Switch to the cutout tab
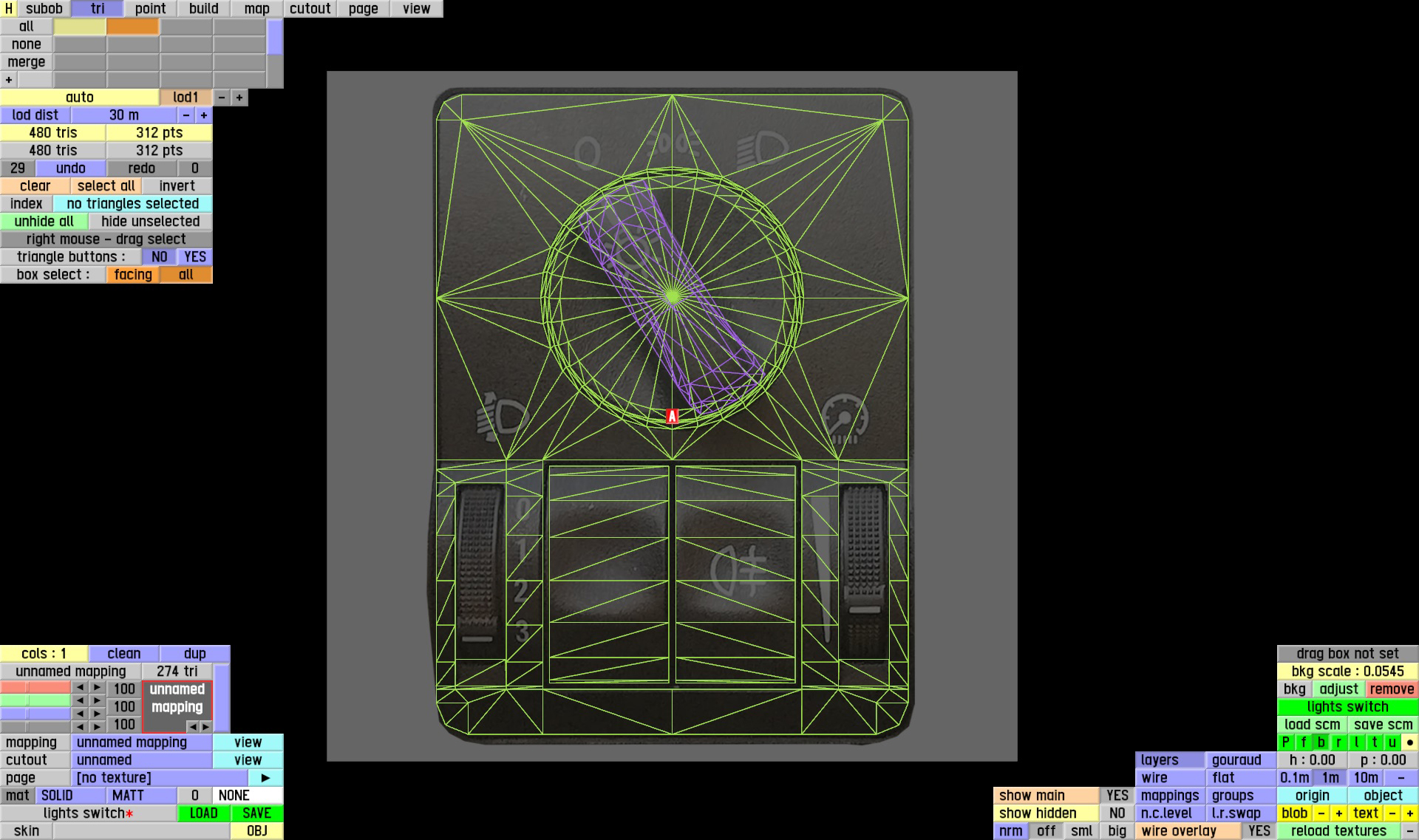This screenshot has height=840, width=1419. click(310, 9)
